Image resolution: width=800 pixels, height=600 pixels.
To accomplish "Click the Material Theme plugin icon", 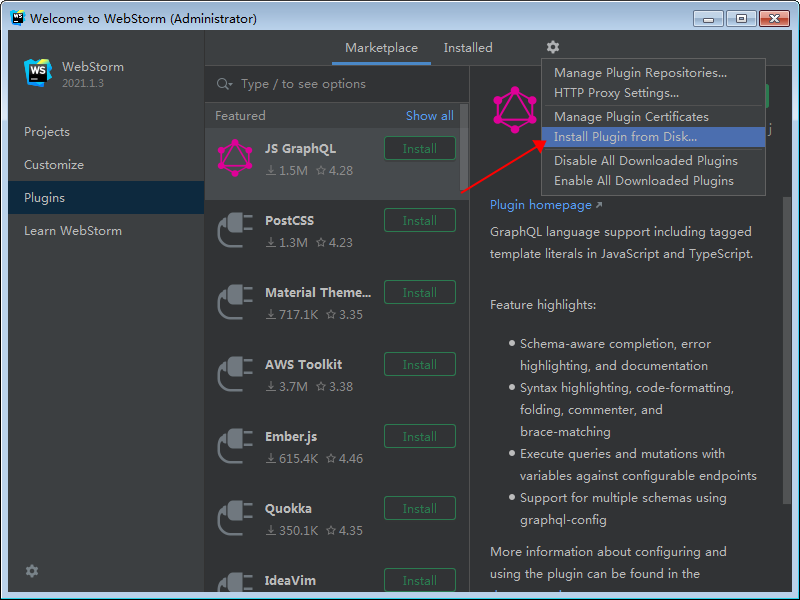I will [x=235, y=302].
